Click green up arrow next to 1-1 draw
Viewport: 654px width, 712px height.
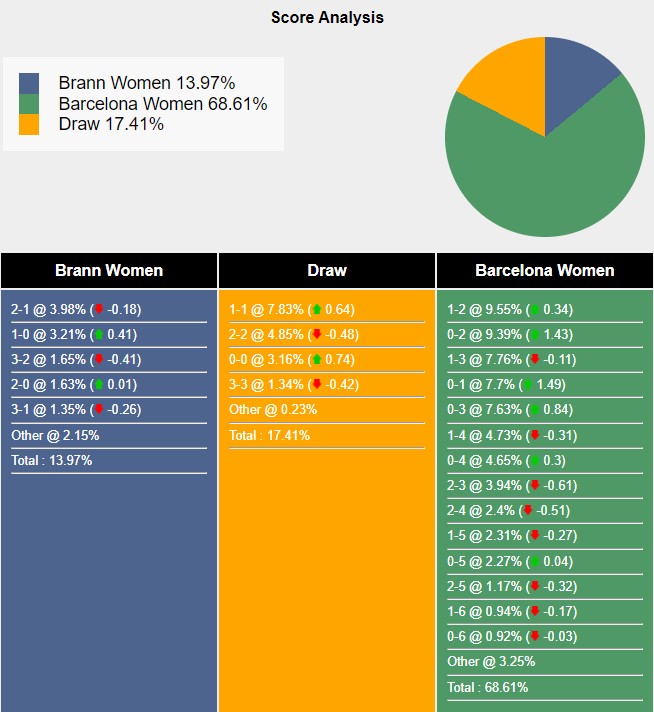(317, 309)
